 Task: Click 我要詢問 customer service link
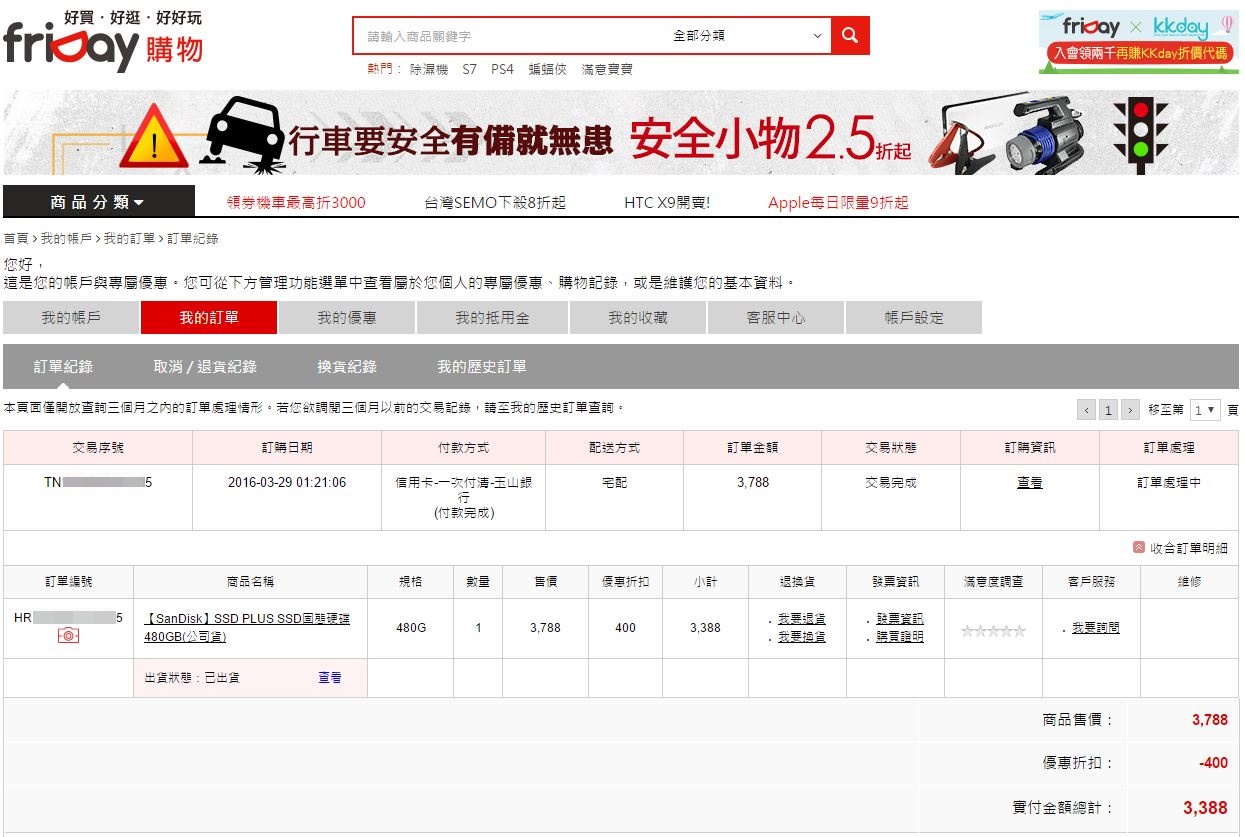point(1095,628)
